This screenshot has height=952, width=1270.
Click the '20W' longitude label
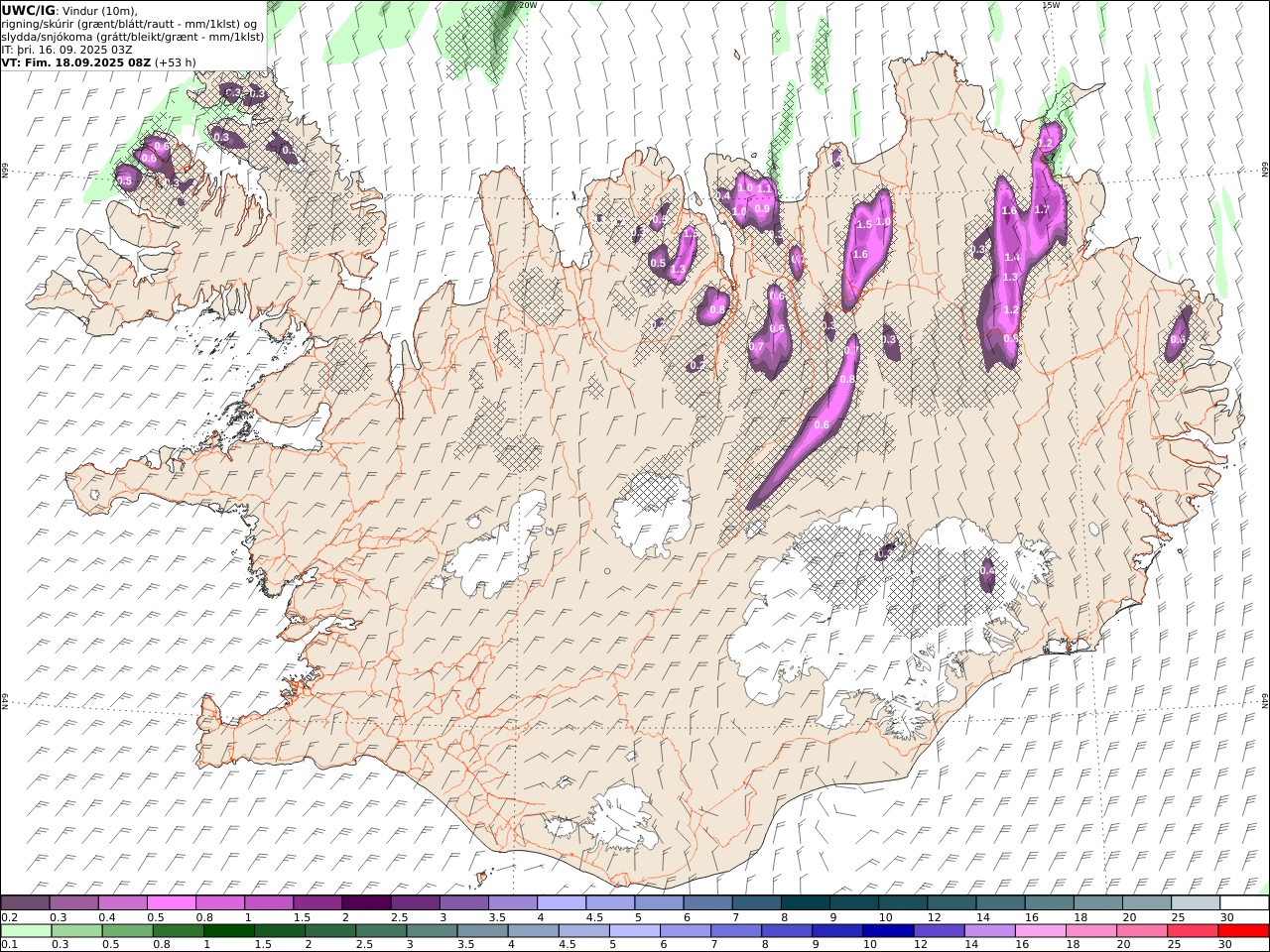click(528, 5)
